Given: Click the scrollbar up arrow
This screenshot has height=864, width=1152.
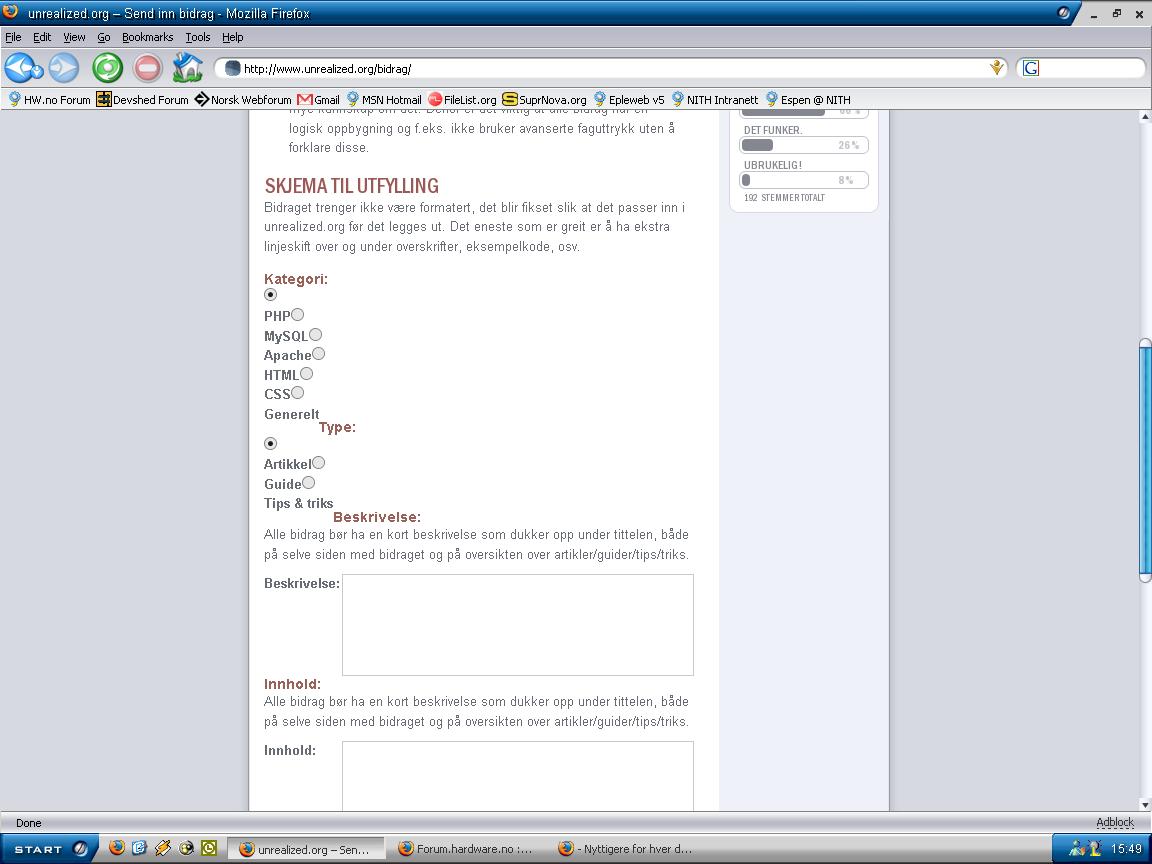Looking at the screenshot, I should pos(1145,117).
